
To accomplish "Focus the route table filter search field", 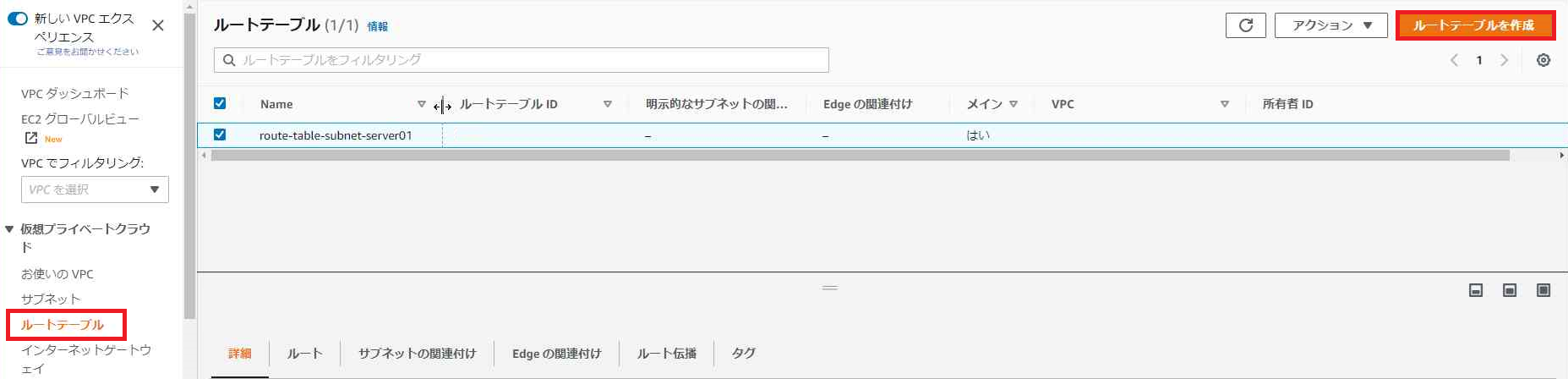I will [522, 60].
